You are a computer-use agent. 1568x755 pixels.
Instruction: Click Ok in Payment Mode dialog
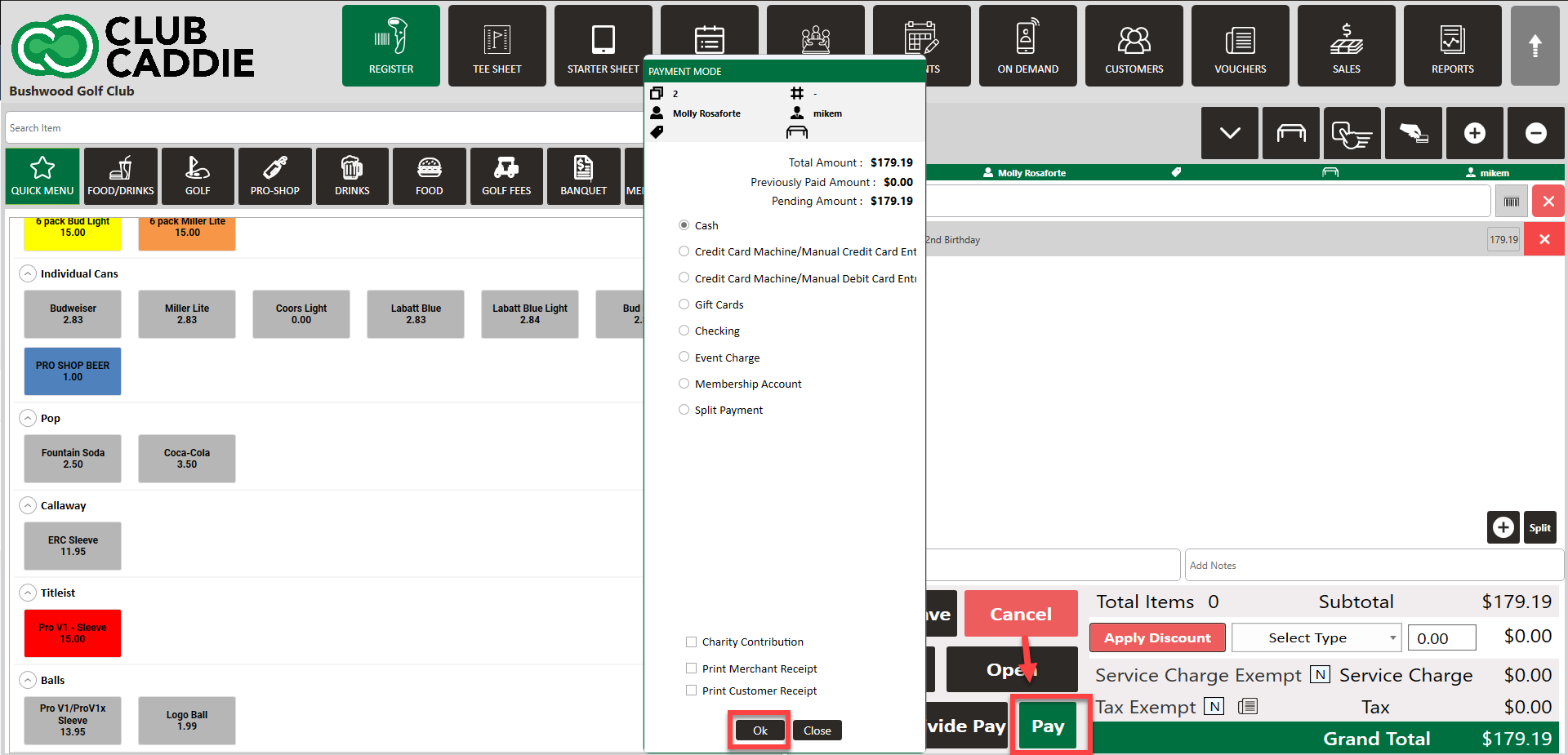point(759,731)
